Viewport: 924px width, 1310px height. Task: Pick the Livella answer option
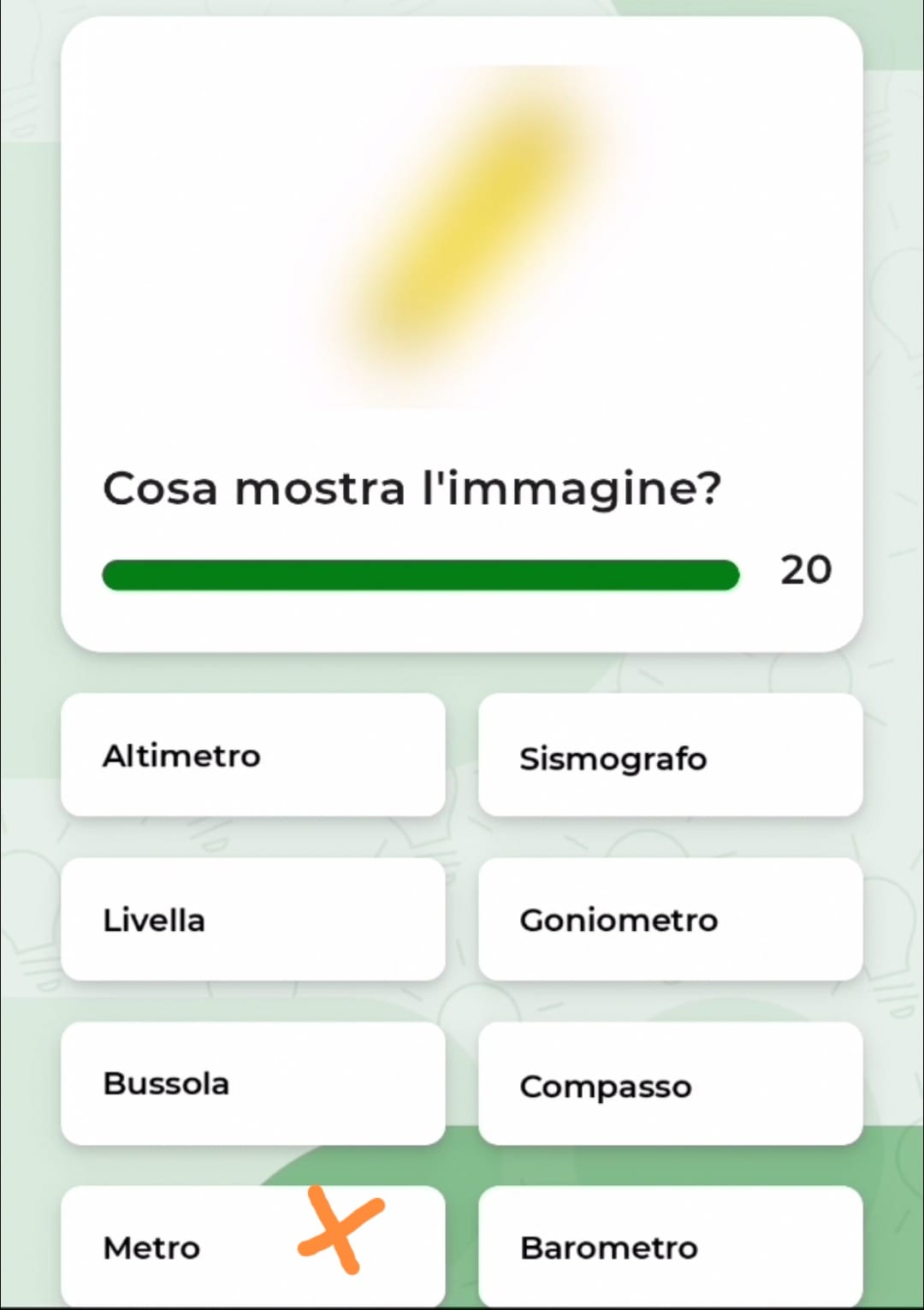click(x=253, y=920)
